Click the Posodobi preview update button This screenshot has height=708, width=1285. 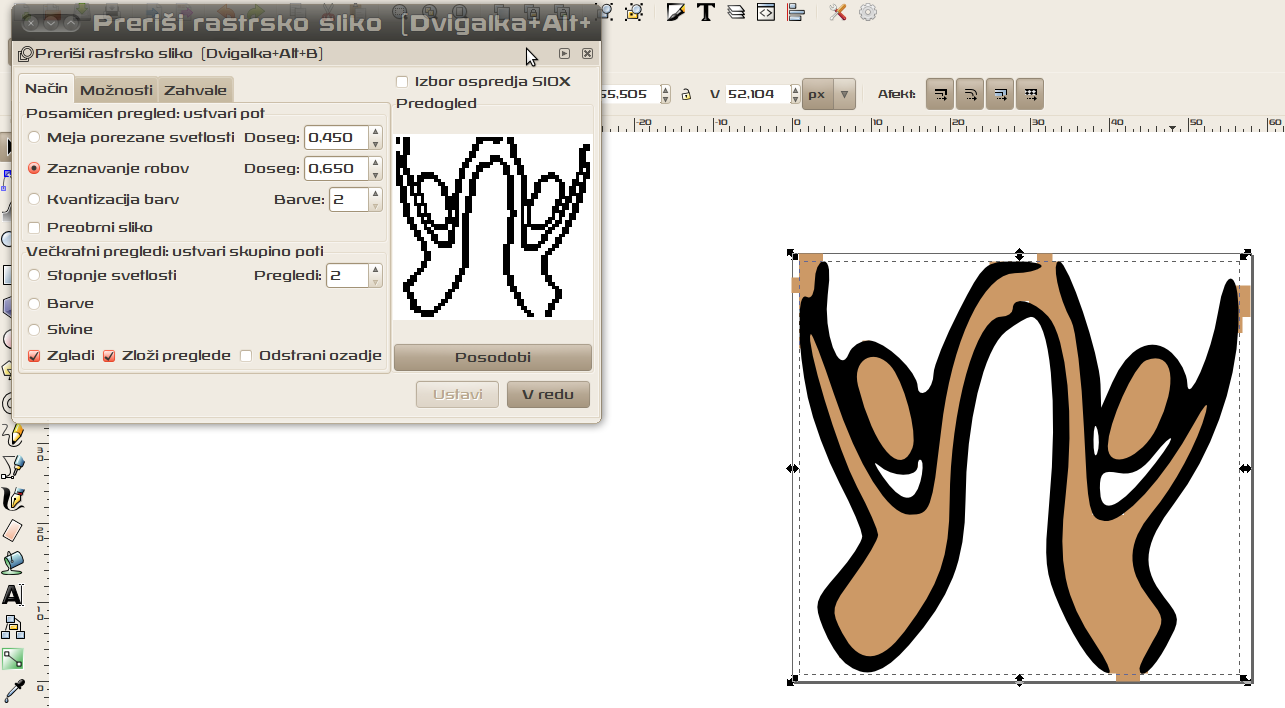(492, 357)
